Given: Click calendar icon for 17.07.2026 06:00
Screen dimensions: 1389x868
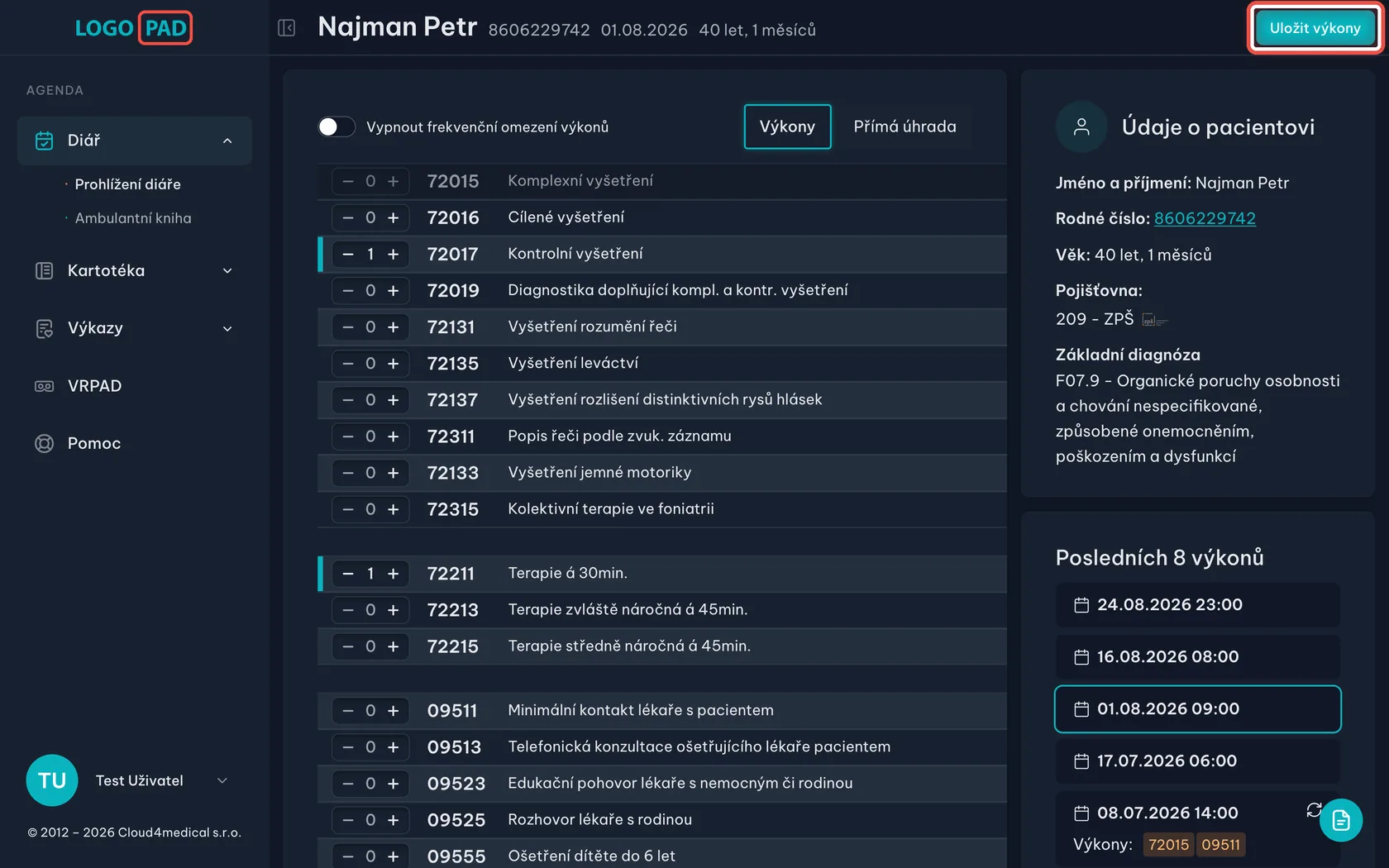Looking at the screenshot, I should (x=1081, y=761).
